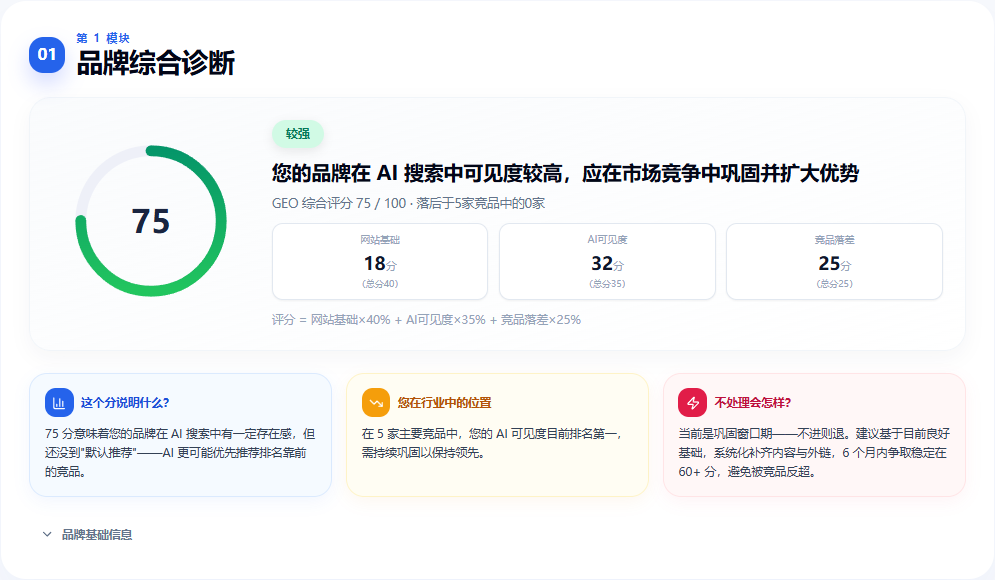Click the blue 01 module badge
Screen dimensions: 995x580
coord(47,55)
